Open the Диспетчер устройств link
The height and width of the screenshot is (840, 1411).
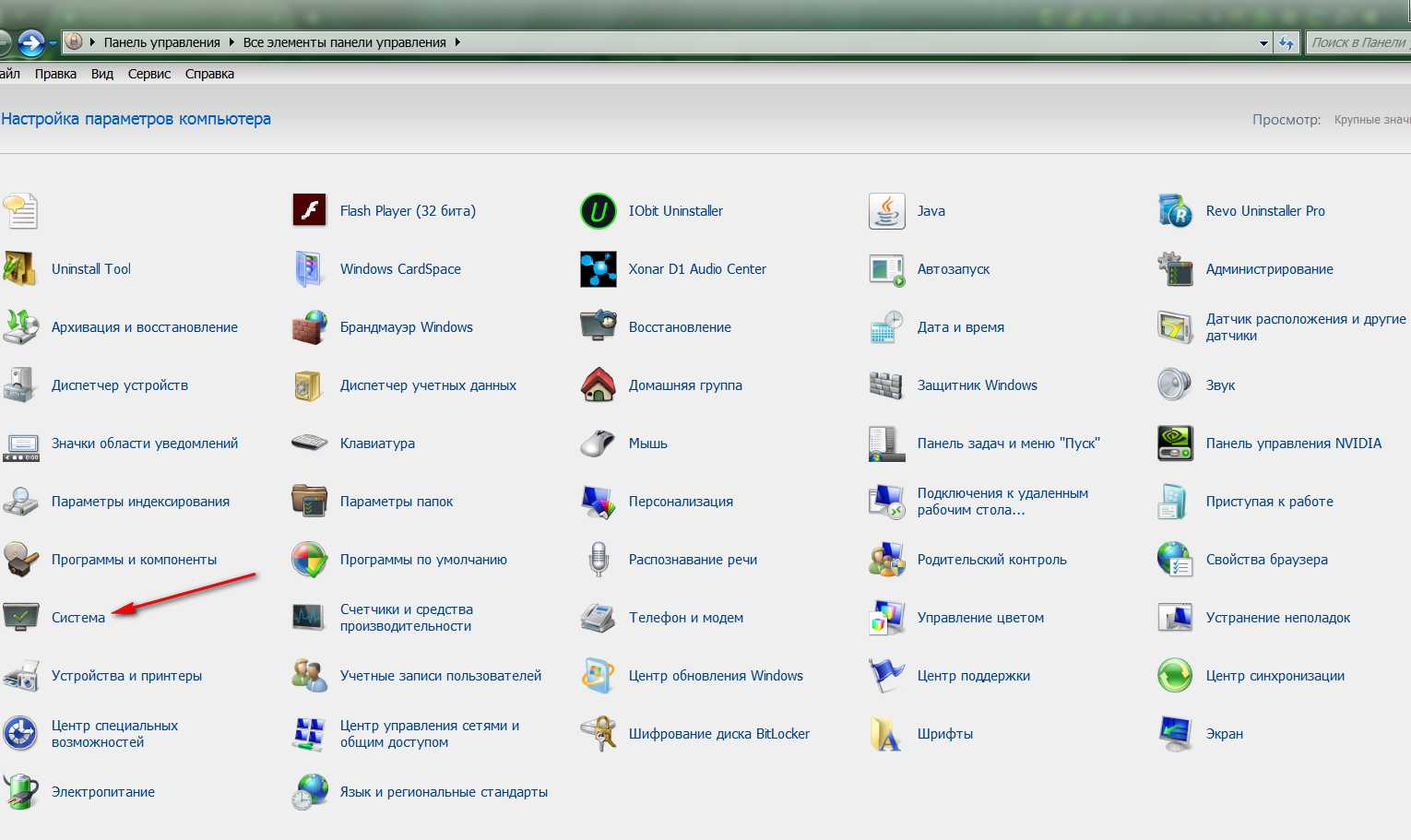click(x=120, y=385)
